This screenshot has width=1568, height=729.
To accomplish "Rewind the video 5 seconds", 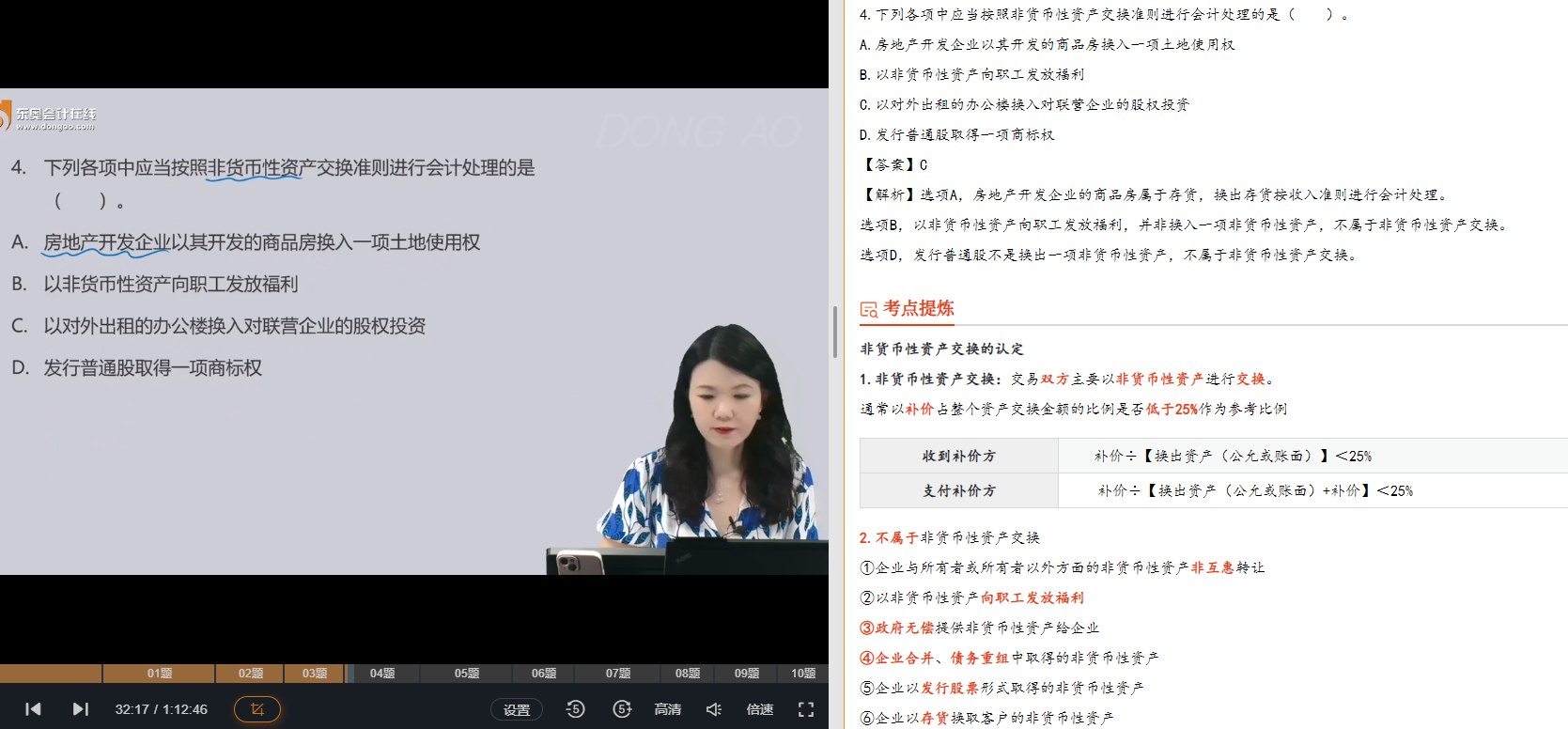I will (576, 709).
